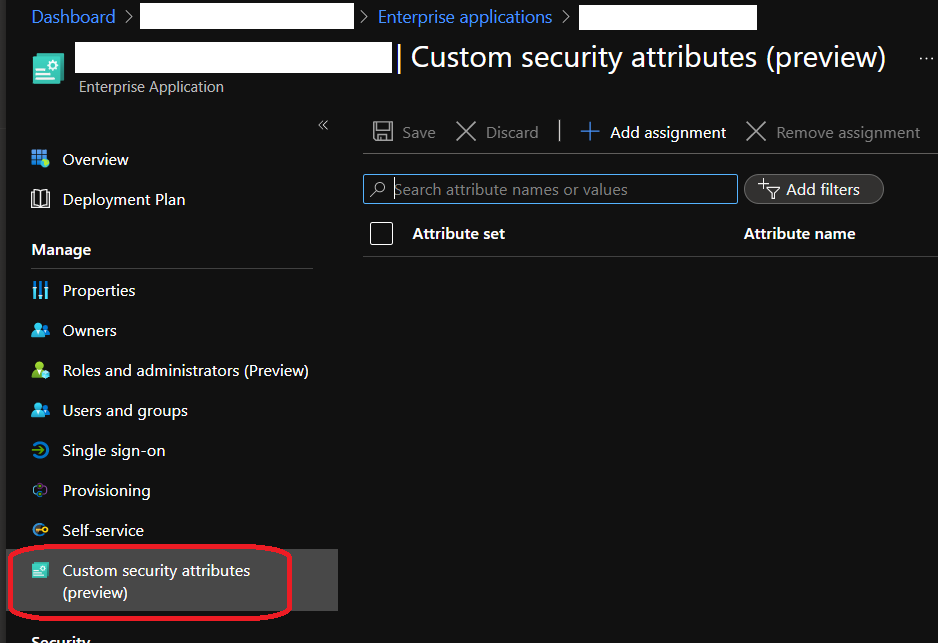The image size is (938, 643).
Task: Click the Self-service icon
Action: [40, 530]
